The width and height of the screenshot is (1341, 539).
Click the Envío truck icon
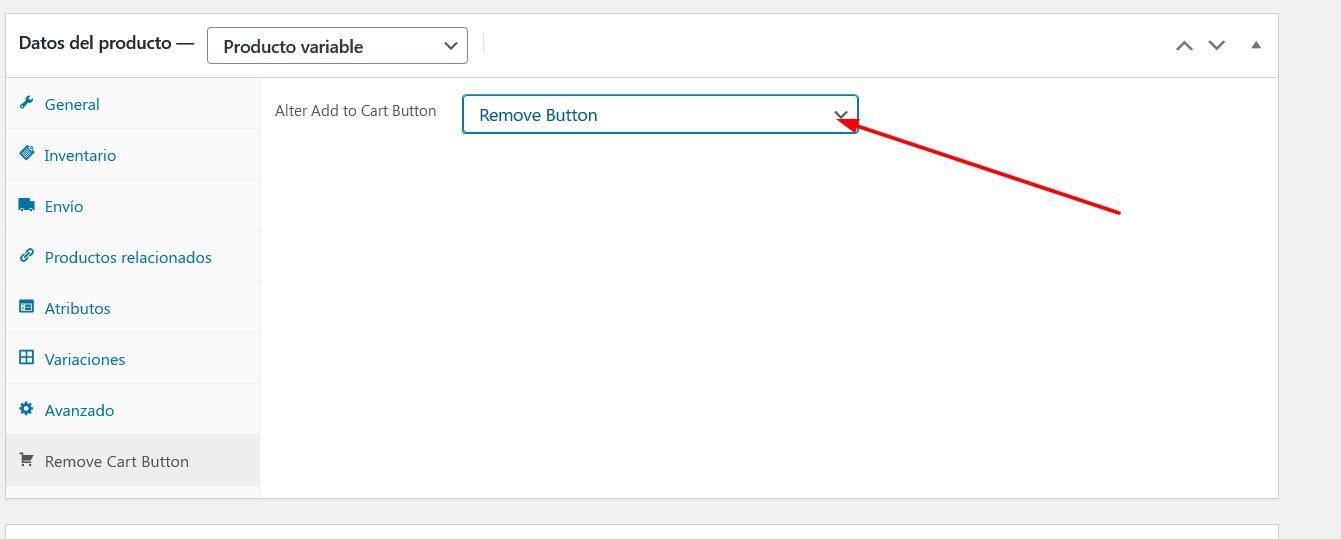(x=26, y=205)
